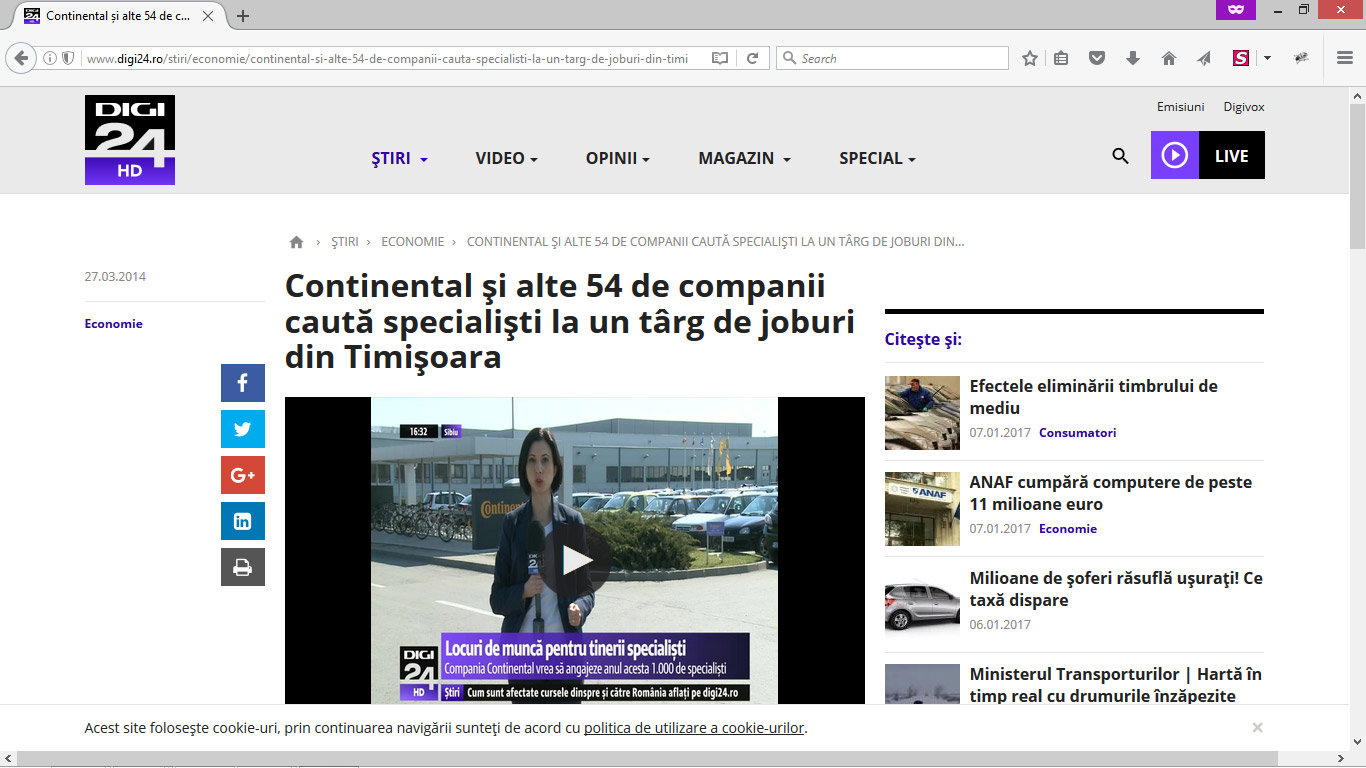Open new tab with plus button
This screenshot has height=768, width=1366.
(x=243, y=16)
